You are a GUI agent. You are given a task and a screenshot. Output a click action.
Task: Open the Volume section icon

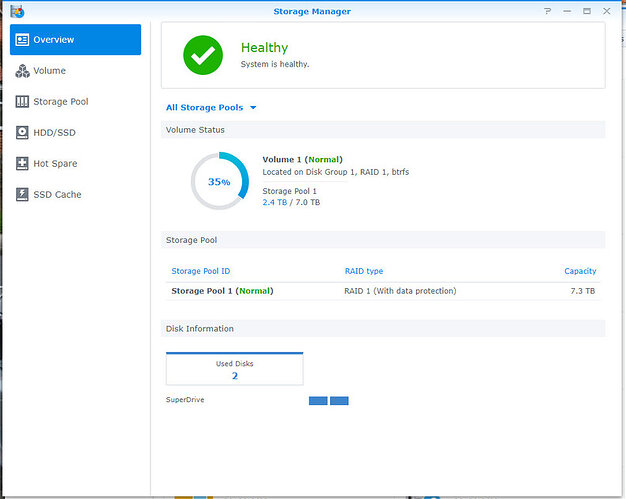(22, 71)
